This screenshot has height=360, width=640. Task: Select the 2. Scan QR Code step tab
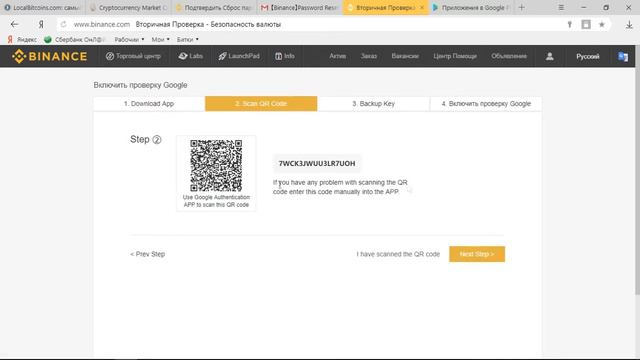click(261, 104)
